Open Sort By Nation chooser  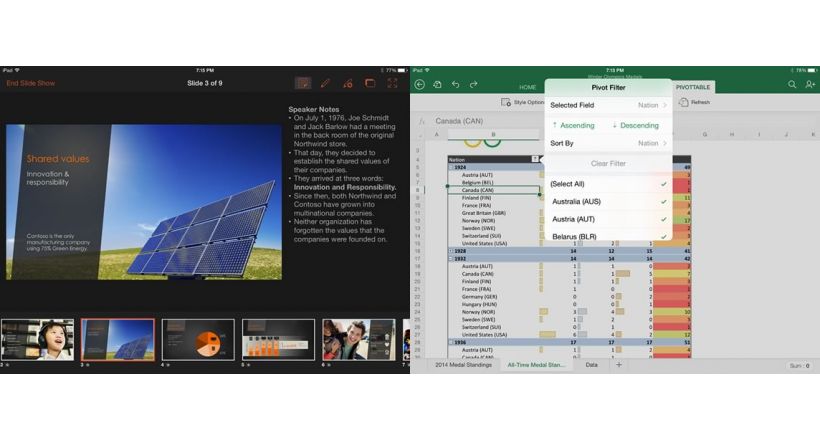tap(608, 143)
